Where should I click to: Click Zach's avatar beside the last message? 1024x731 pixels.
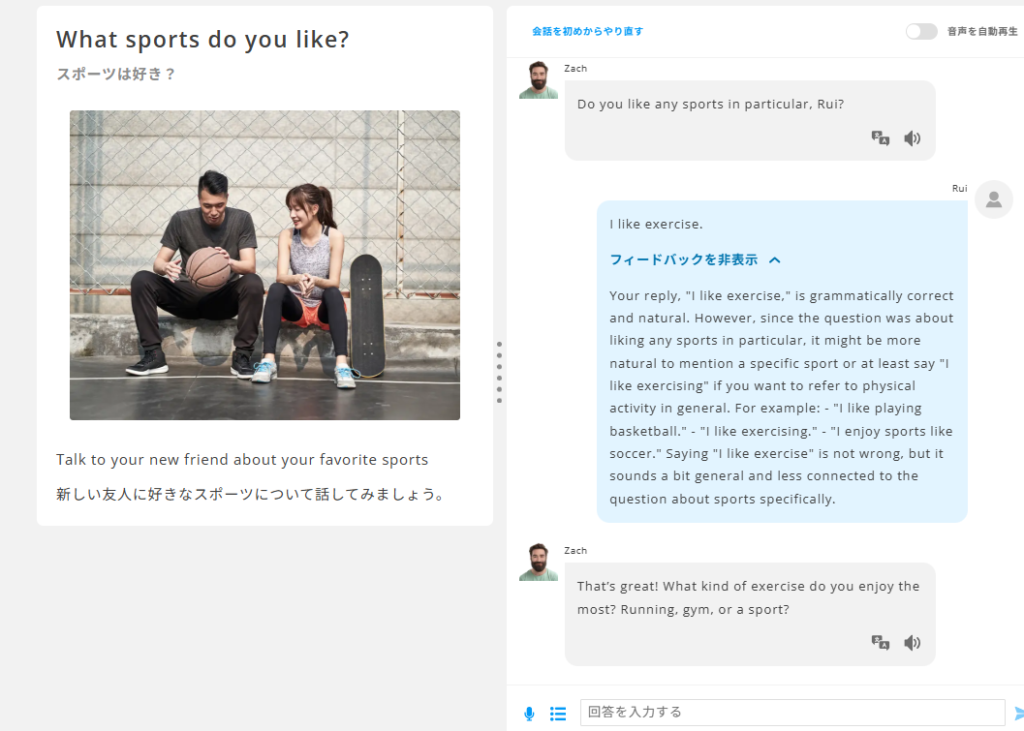pyautogui.click(x=538, y=562)
